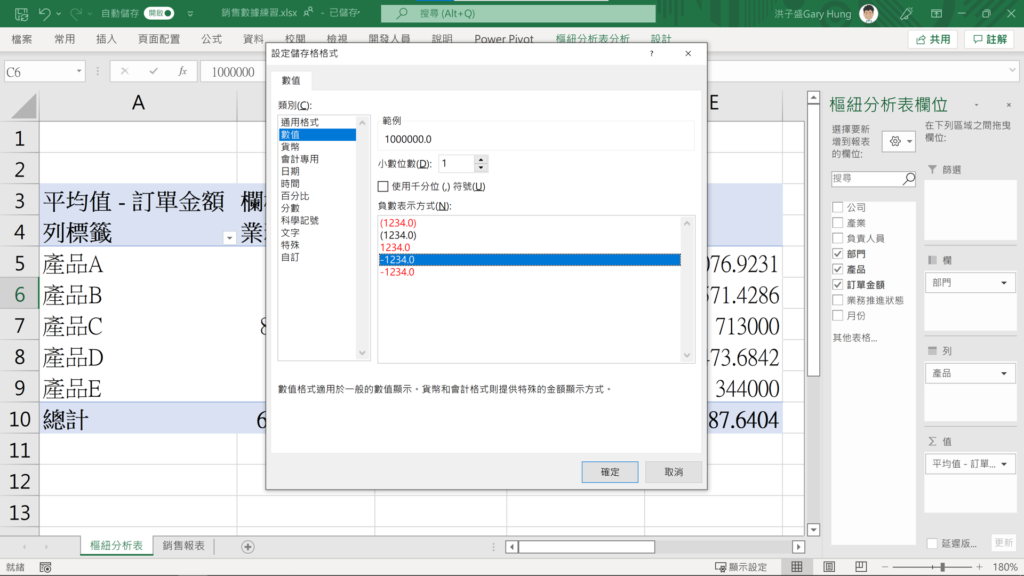This screenshot has width=1024, height=576.
Task: Adjust the zoom slider handle
Action: [942, 567]
